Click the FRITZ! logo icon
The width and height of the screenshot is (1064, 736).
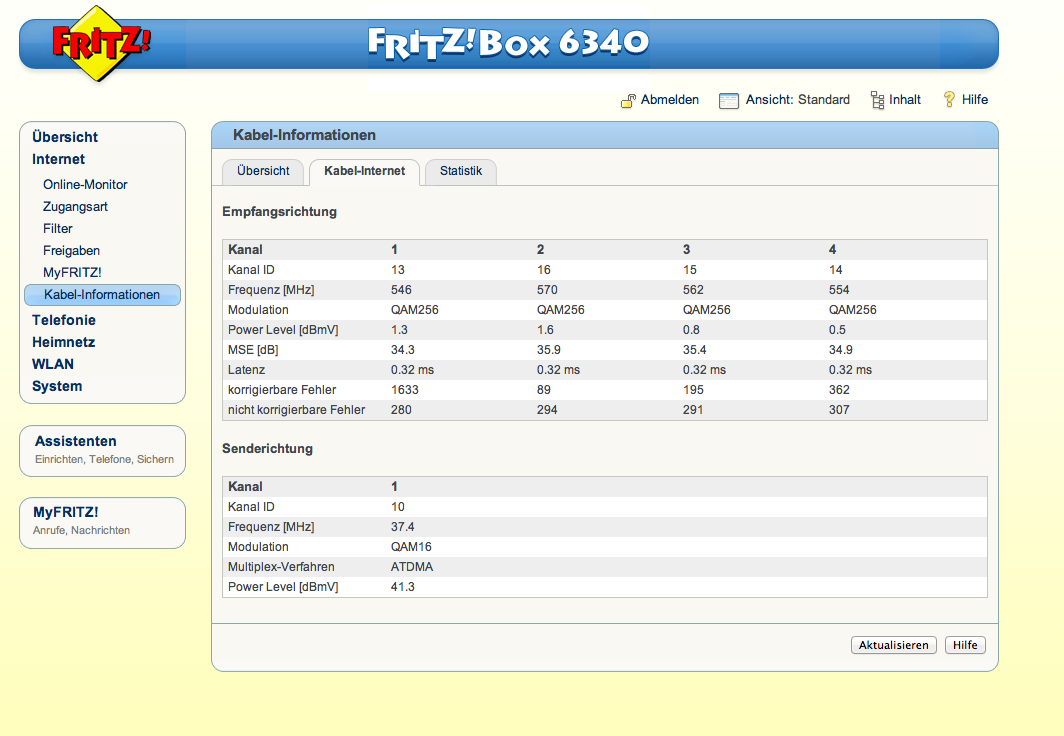click(100, 43)
